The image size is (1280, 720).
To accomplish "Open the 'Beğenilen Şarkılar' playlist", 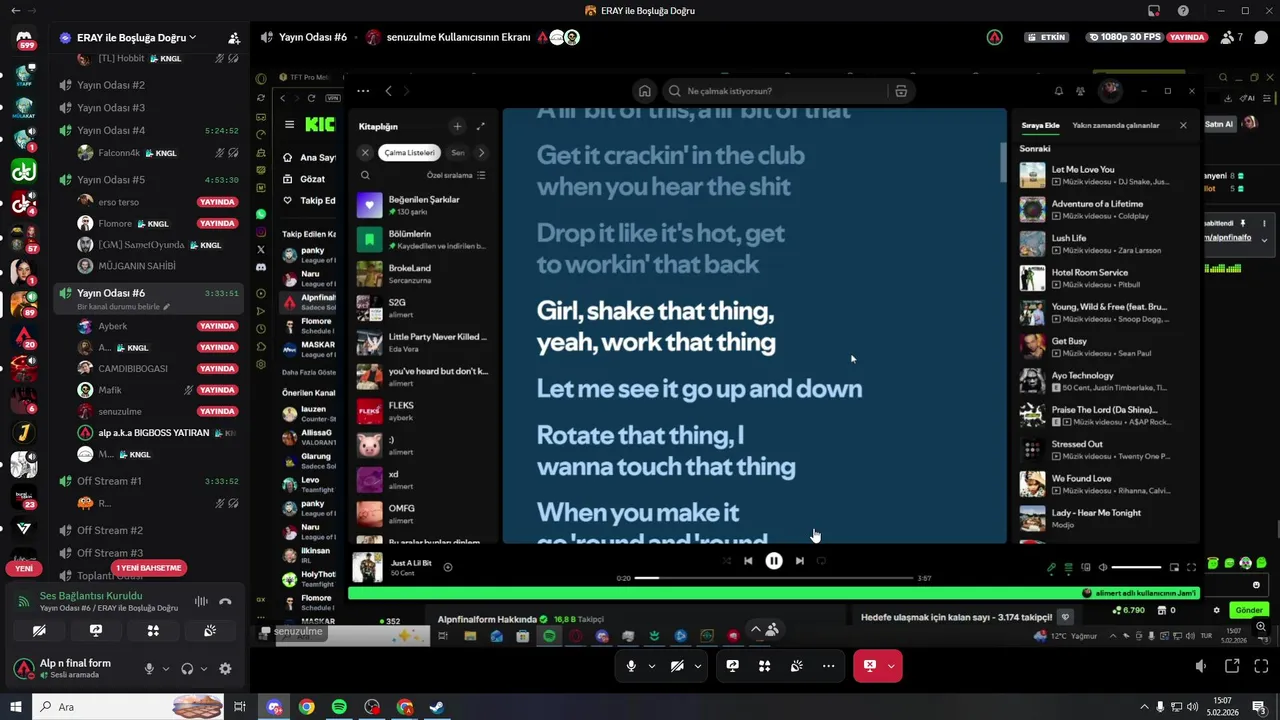I will tap(424, 206).
